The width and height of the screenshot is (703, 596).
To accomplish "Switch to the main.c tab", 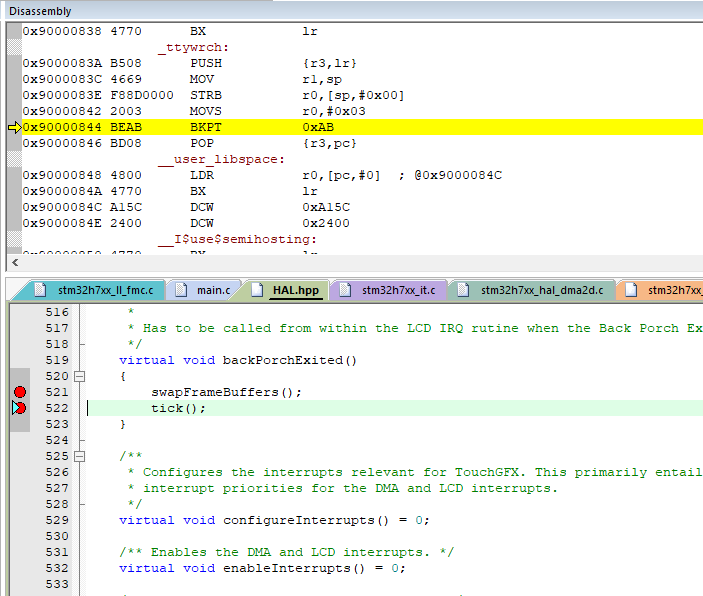I will click(212, 290).
